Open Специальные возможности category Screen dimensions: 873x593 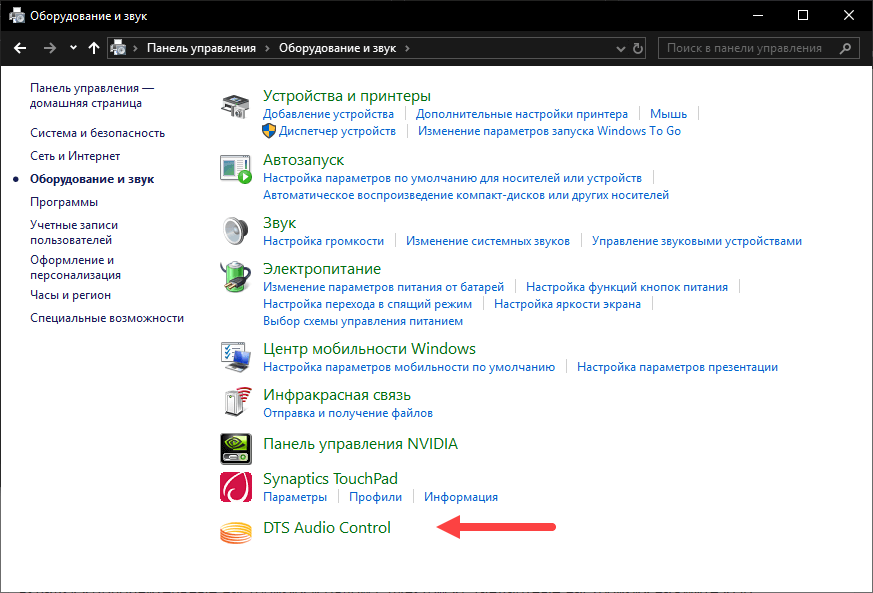107,318
